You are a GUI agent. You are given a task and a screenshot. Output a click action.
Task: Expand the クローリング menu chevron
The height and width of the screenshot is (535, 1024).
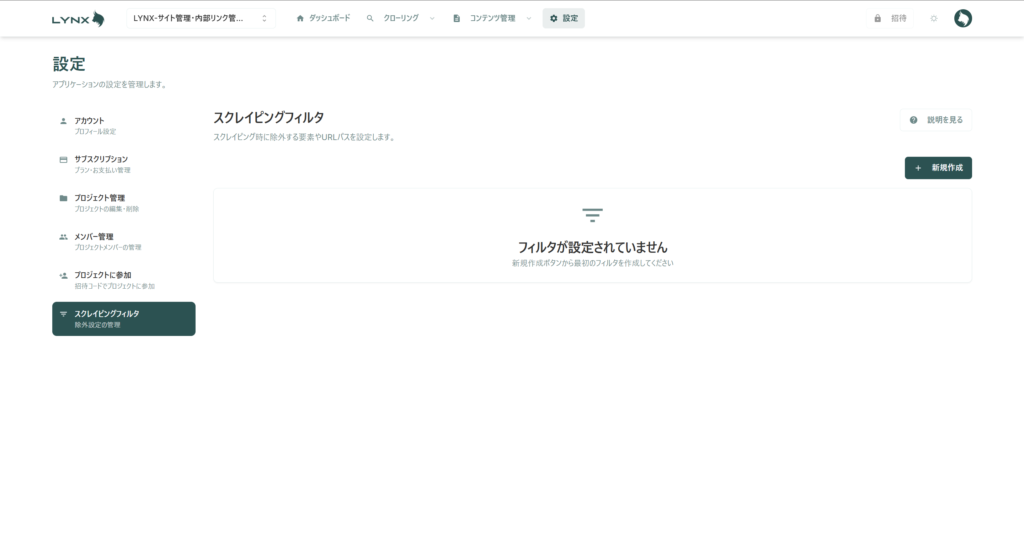click(x=432, y=18)
